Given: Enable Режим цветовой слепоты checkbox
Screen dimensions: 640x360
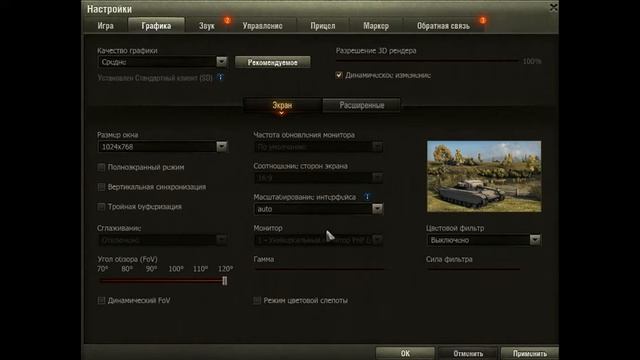Looking at the screenshot, I should 257,300.
